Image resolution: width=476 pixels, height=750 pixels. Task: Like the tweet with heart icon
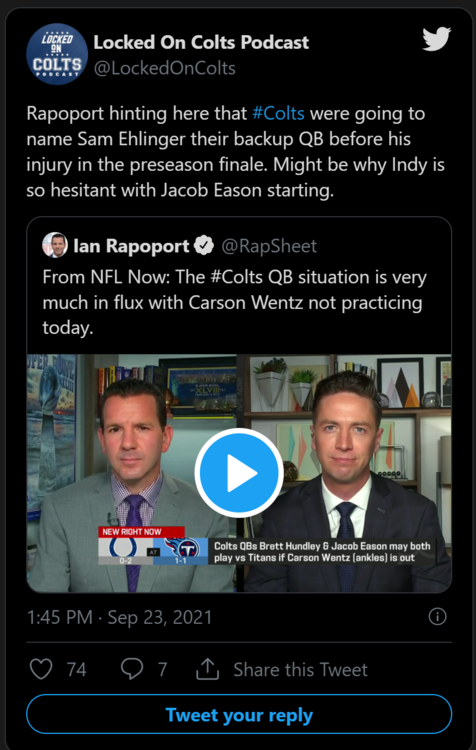(x=41, y=669)
